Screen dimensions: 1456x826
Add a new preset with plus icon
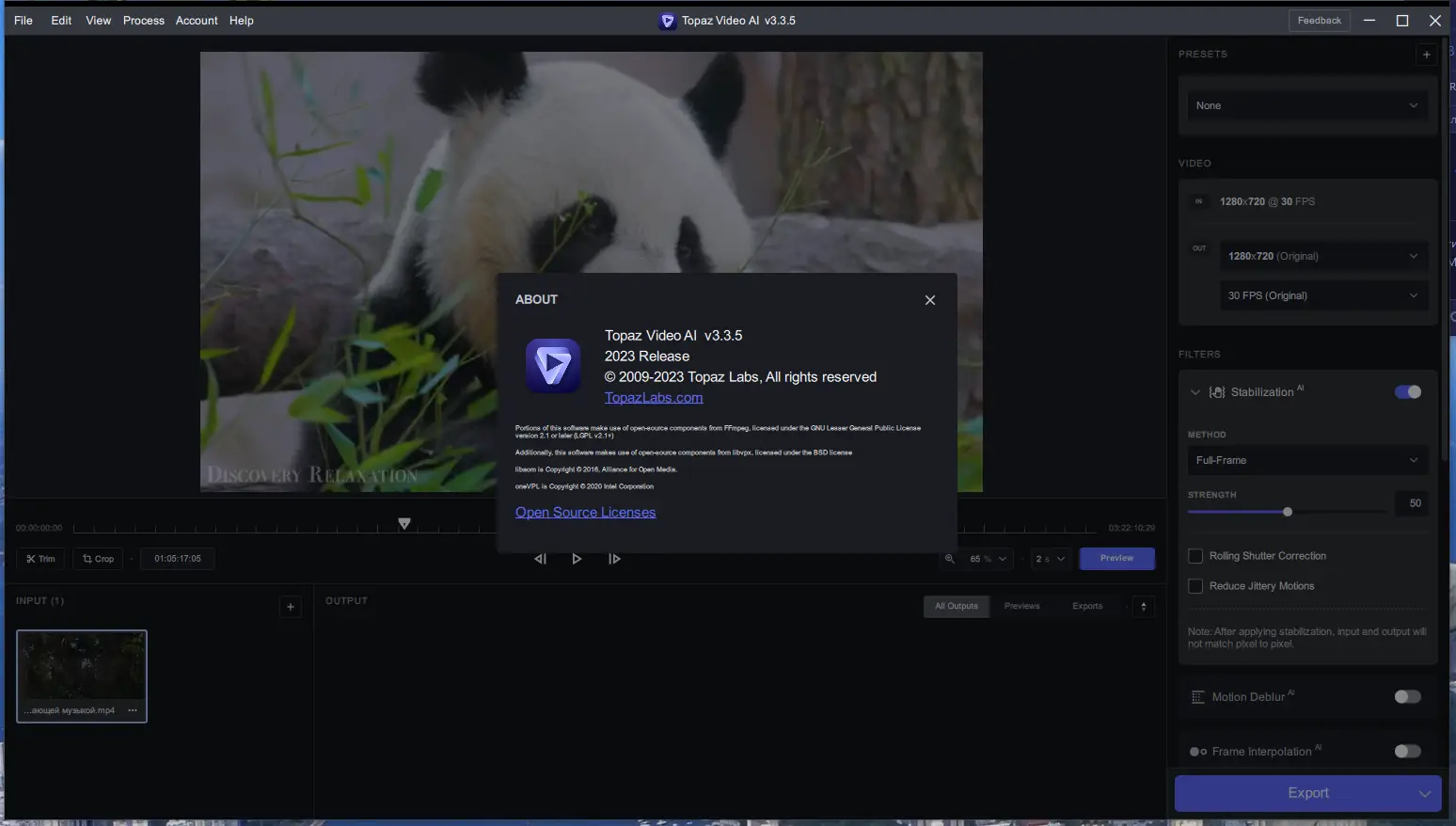click(x=1427, y=55)
